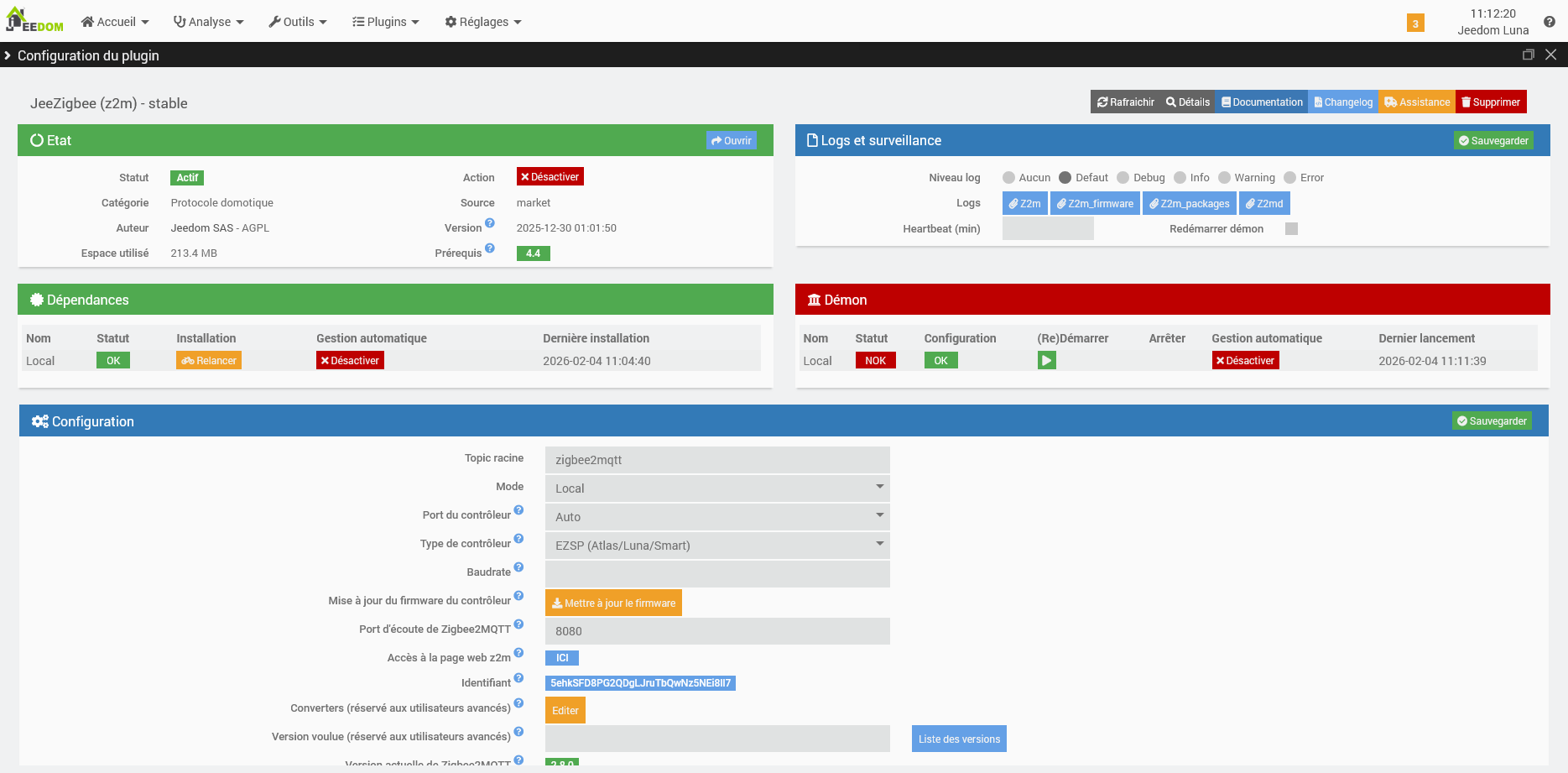
Task: Select the Error log level
Action: 1290,177
